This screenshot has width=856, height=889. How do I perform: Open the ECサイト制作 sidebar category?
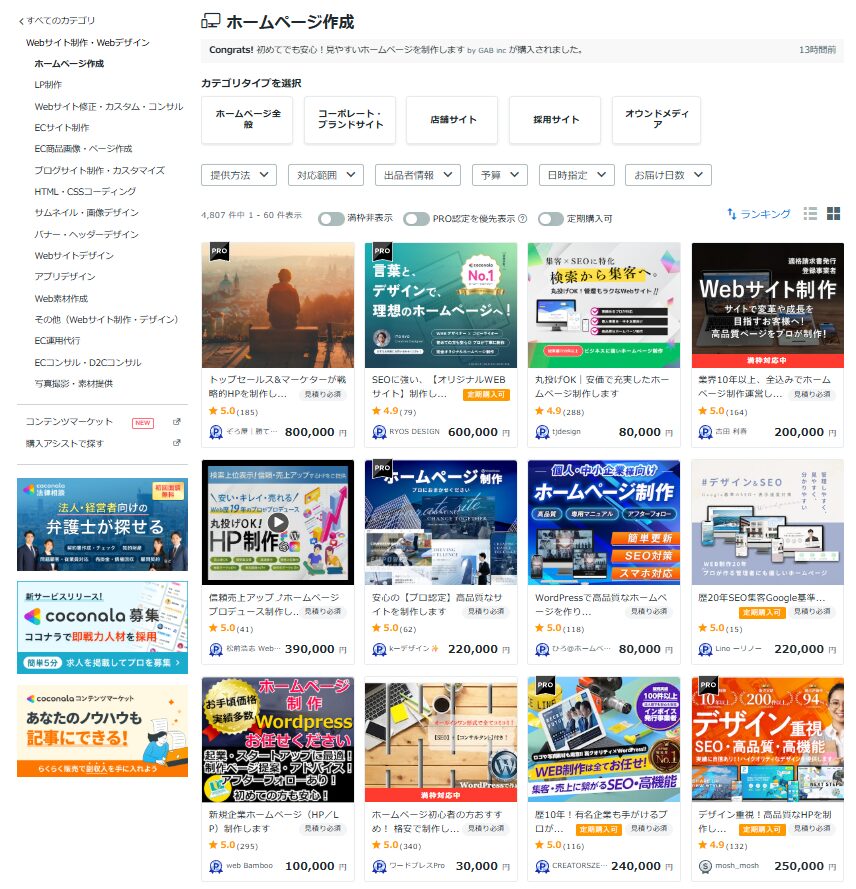(x=60, y=128)
